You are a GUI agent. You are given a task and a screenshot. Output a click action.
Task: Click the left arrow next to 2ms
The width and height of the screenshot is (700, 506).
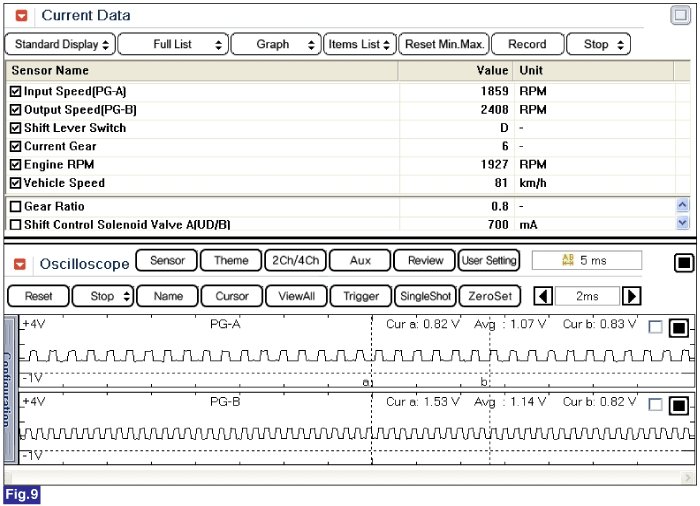(542, 296)
